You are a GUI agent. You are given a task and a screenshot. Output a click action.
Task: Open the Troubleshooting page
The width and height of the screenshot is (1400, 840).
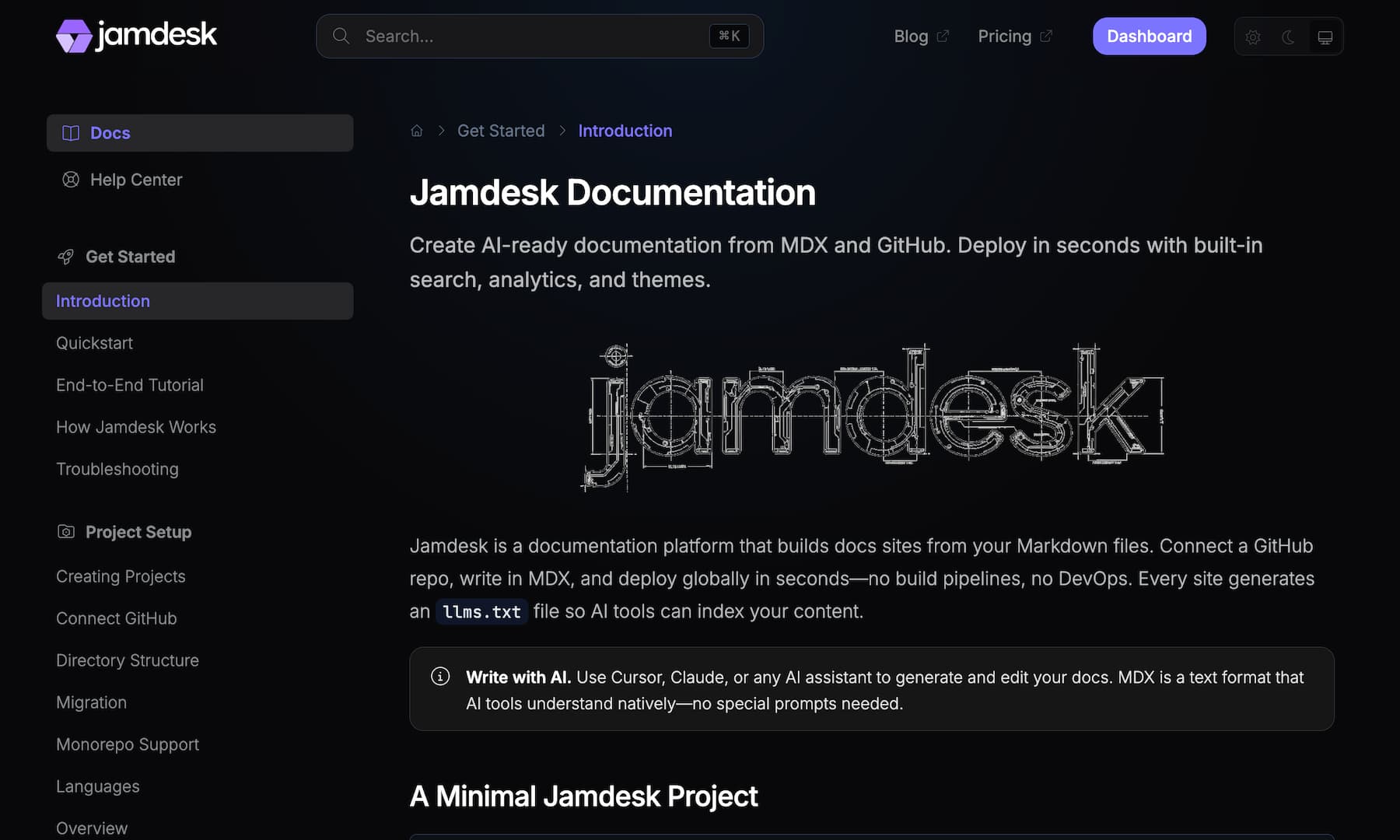pyautogui.click(x=117, y=468)
